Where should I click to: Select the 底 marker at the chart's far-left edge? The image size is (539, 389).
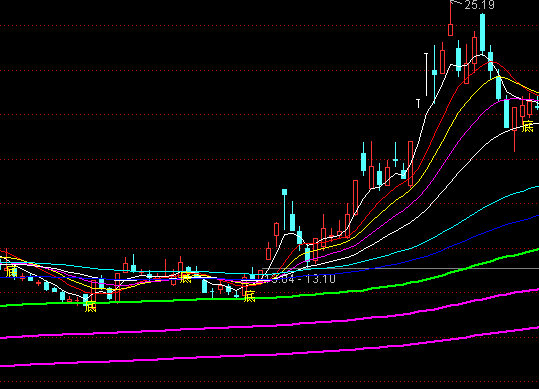click(11, 271)
